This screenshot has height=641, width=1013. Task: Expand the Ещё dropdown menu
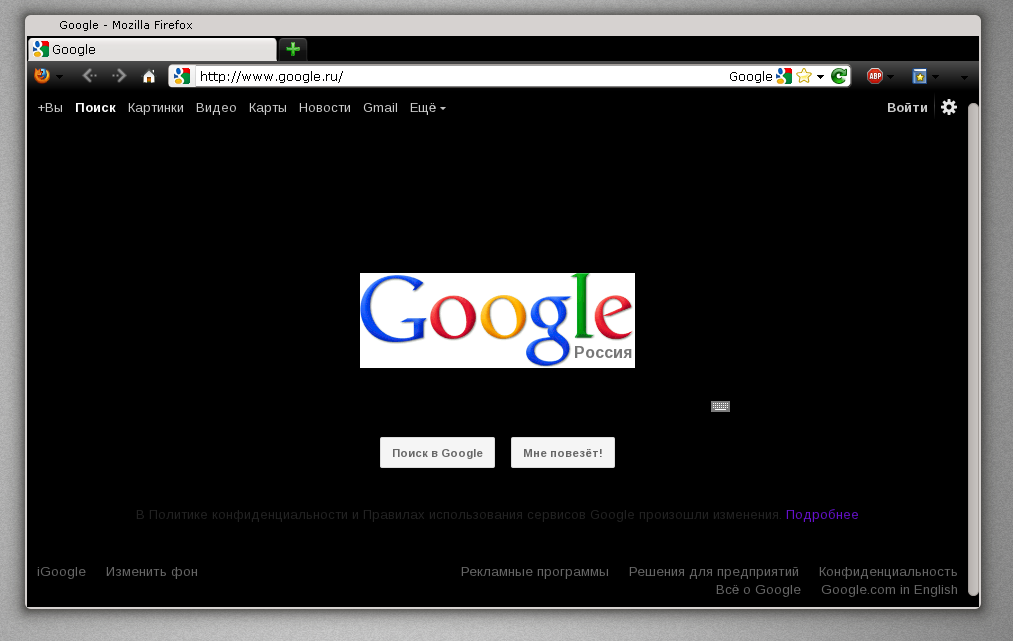[x=427, y=108]
